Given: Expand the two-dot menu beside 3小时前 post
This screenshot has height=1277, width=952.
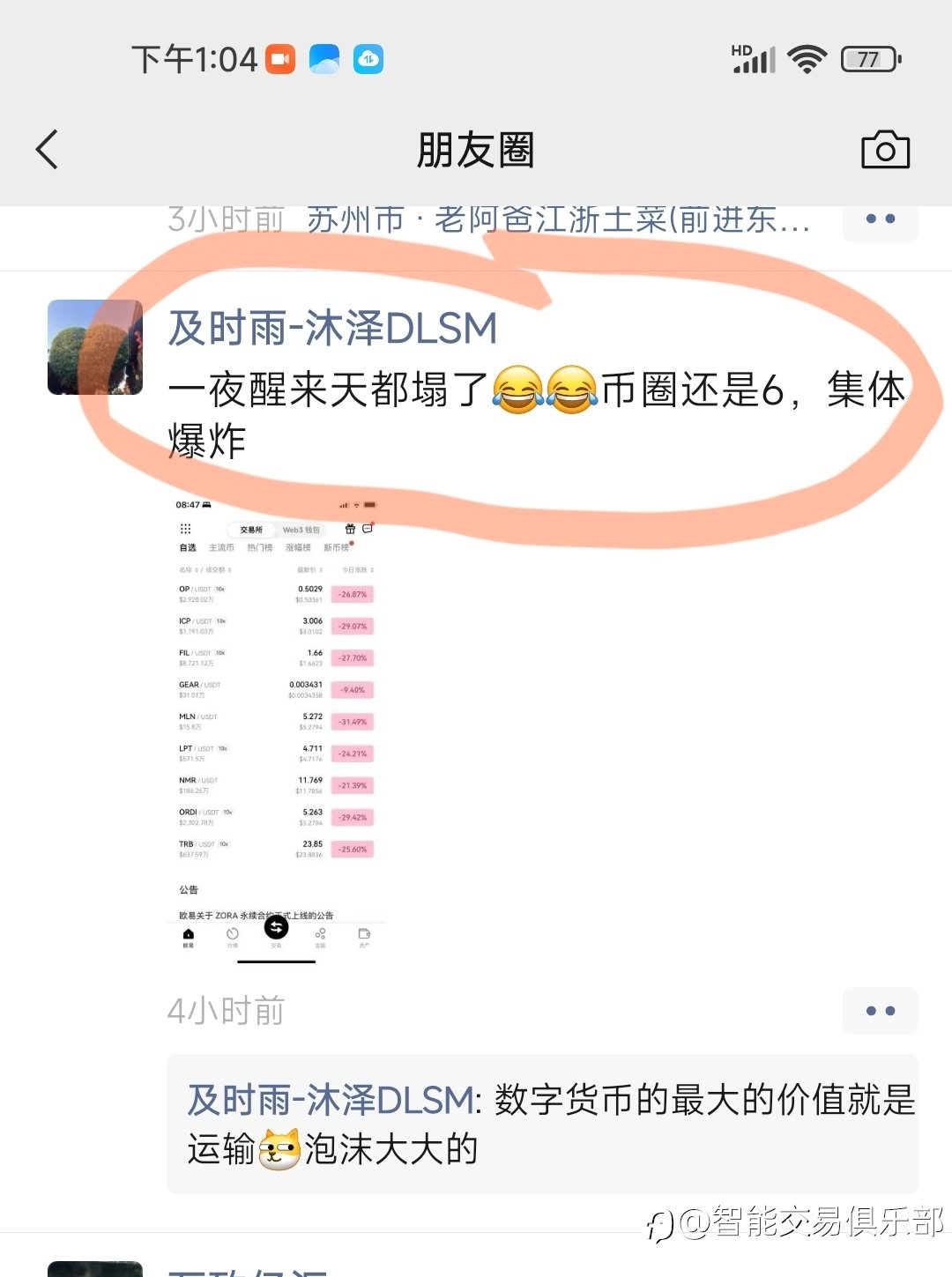Looking at the screenshot, I should coord(881,219).
